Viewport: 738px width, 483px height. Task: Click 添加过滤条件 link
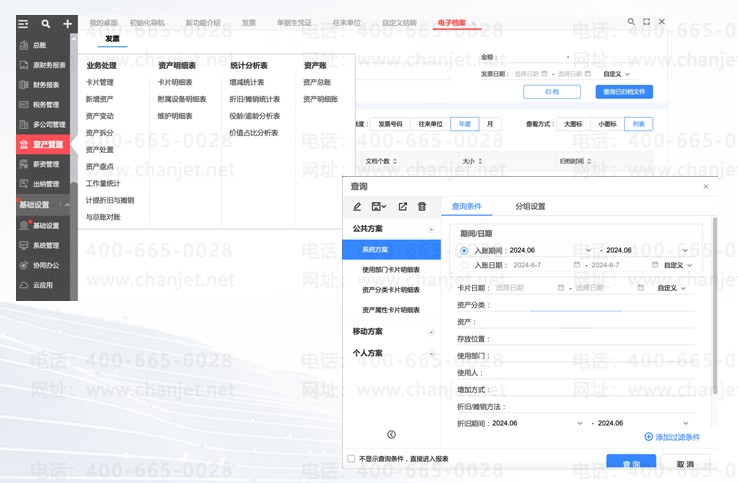(672, 437)
